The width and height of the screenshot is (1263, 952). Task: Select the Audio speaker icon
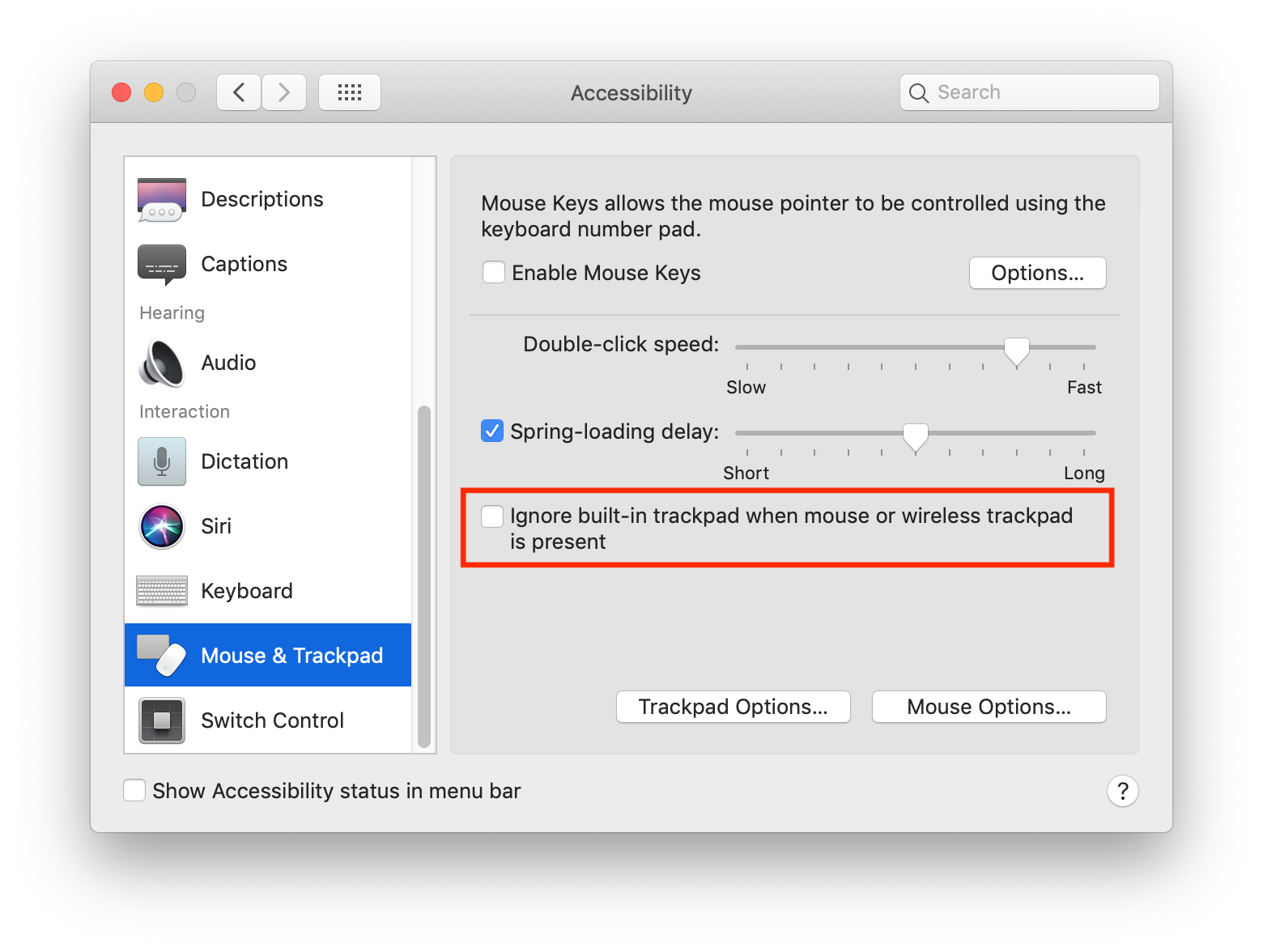coord(162,363)
